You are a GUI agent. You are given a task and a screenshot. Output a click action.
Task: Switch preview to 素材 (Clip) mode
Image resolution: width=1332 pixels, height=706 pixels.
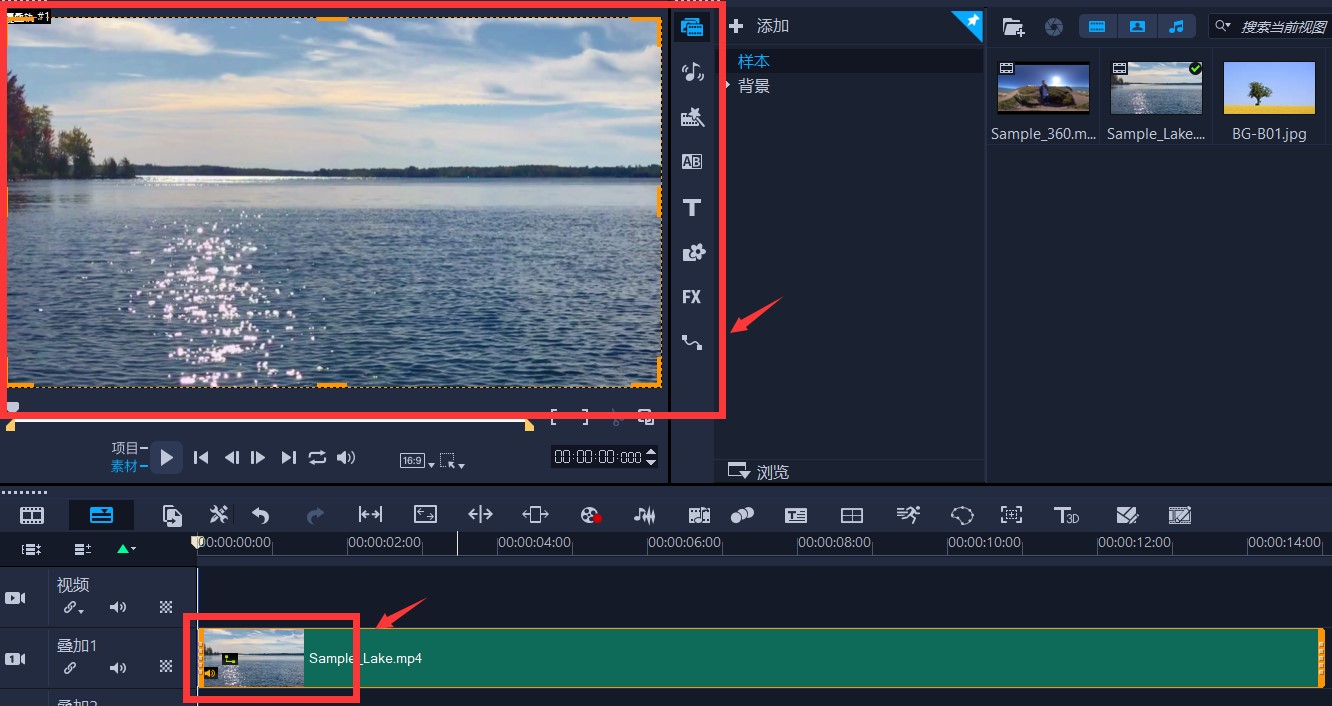point(125,466)
